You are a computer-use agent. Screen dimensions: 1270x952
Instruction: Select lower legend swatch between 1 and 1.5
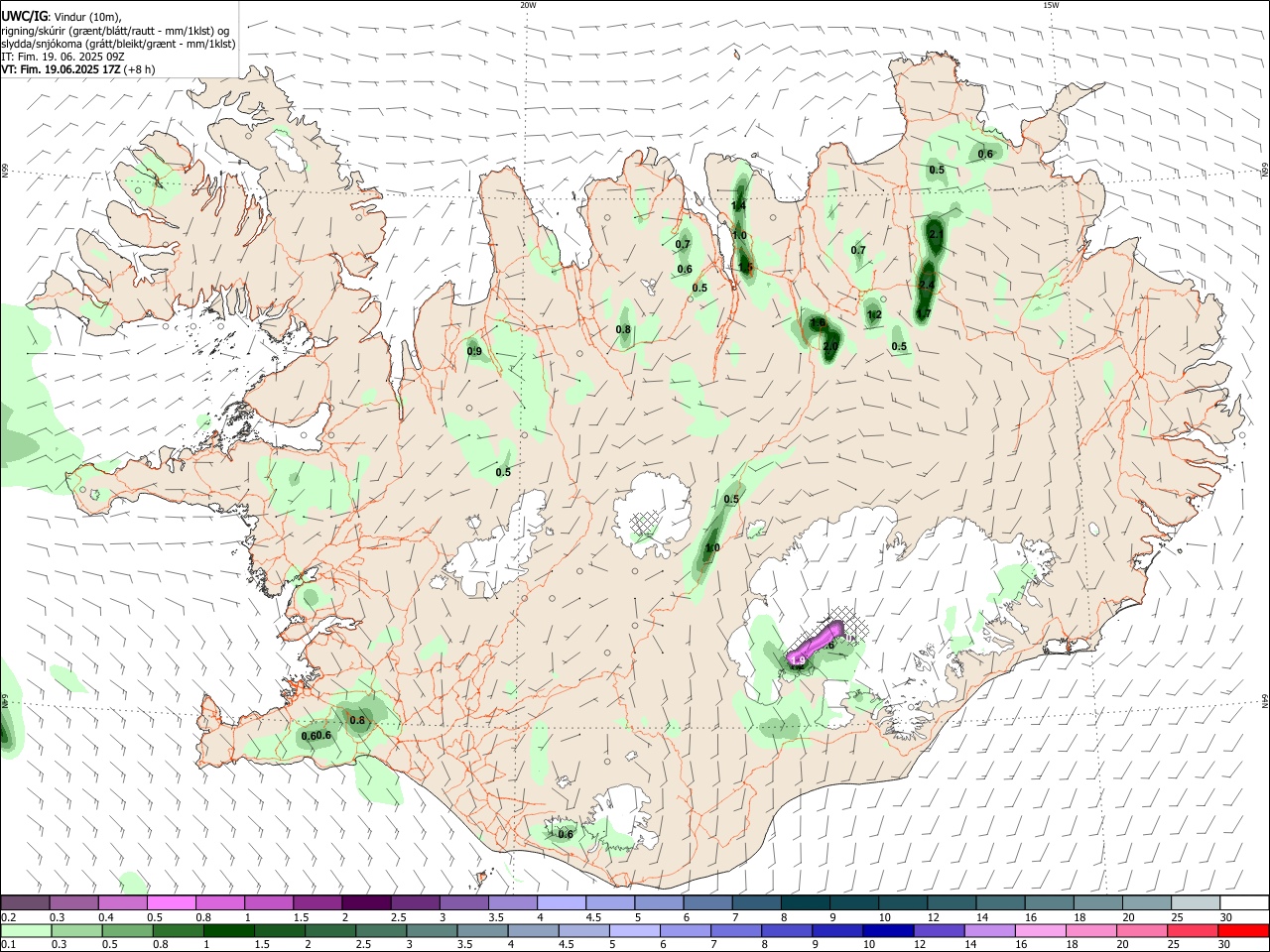point(228,930)
